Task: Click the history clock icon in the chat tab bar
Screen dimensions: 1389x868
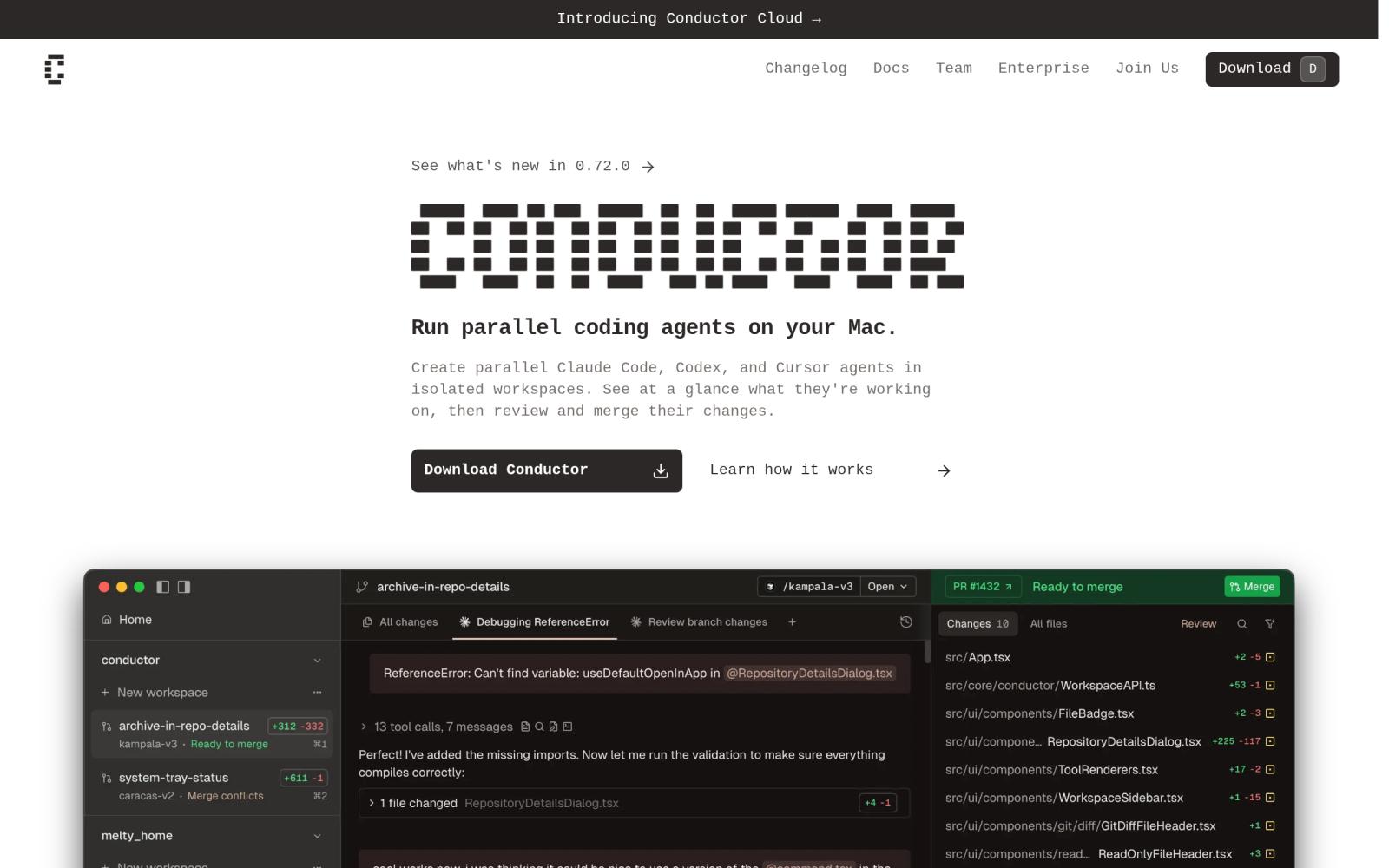Action: [906, 622]
